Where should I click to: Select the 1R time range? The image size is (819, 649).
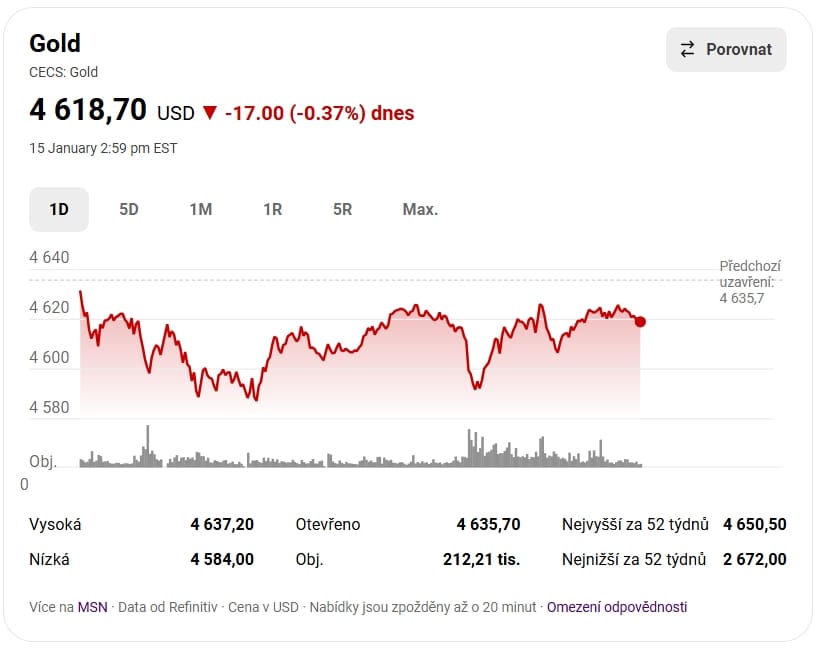click(272, 209)
